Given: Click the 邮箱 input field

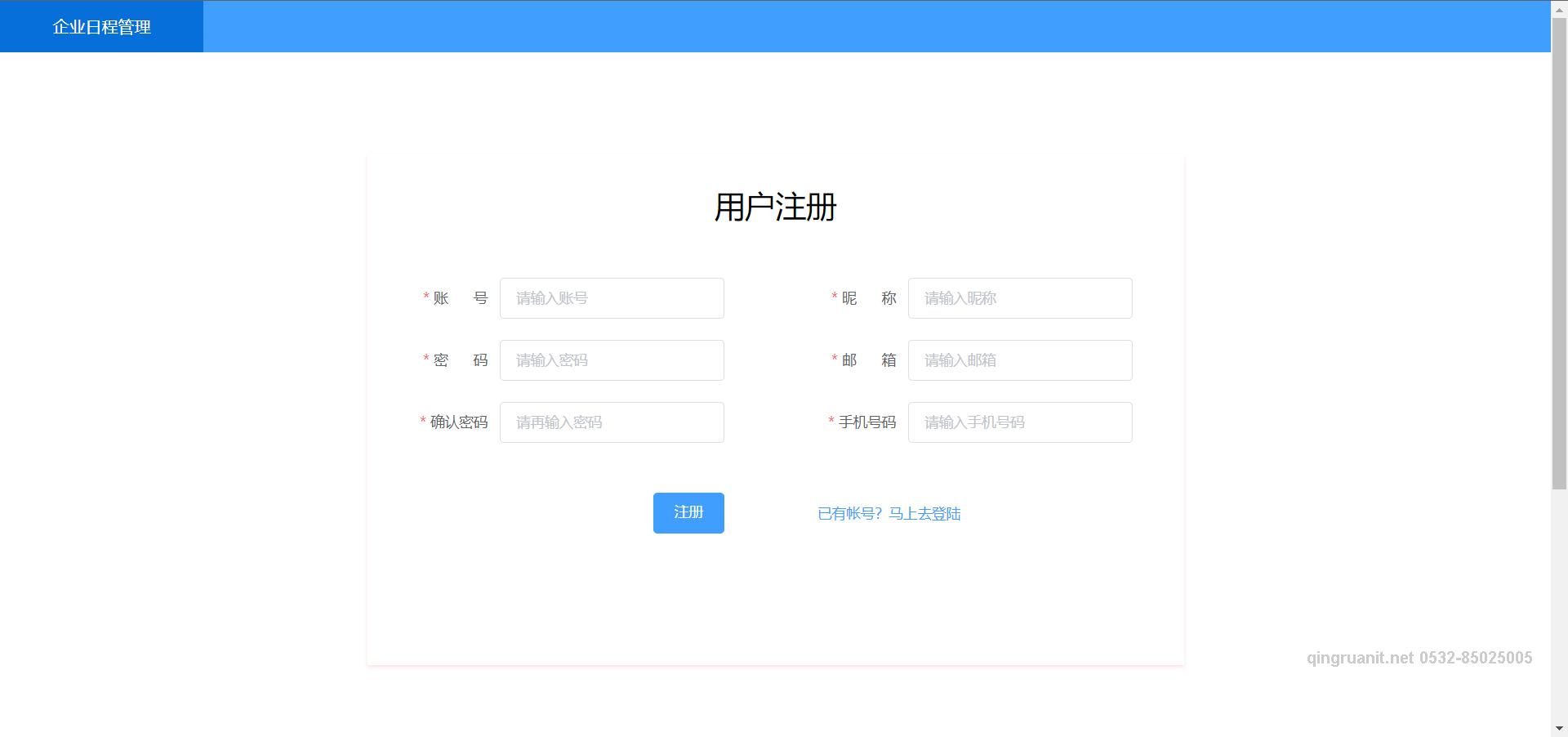Looking at the screenshot, I should [x=1019, y=360].
